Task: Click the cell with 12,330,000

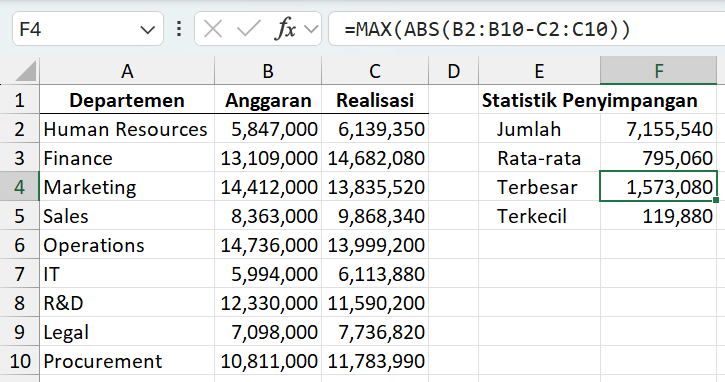Action: (x=268, y=303)
